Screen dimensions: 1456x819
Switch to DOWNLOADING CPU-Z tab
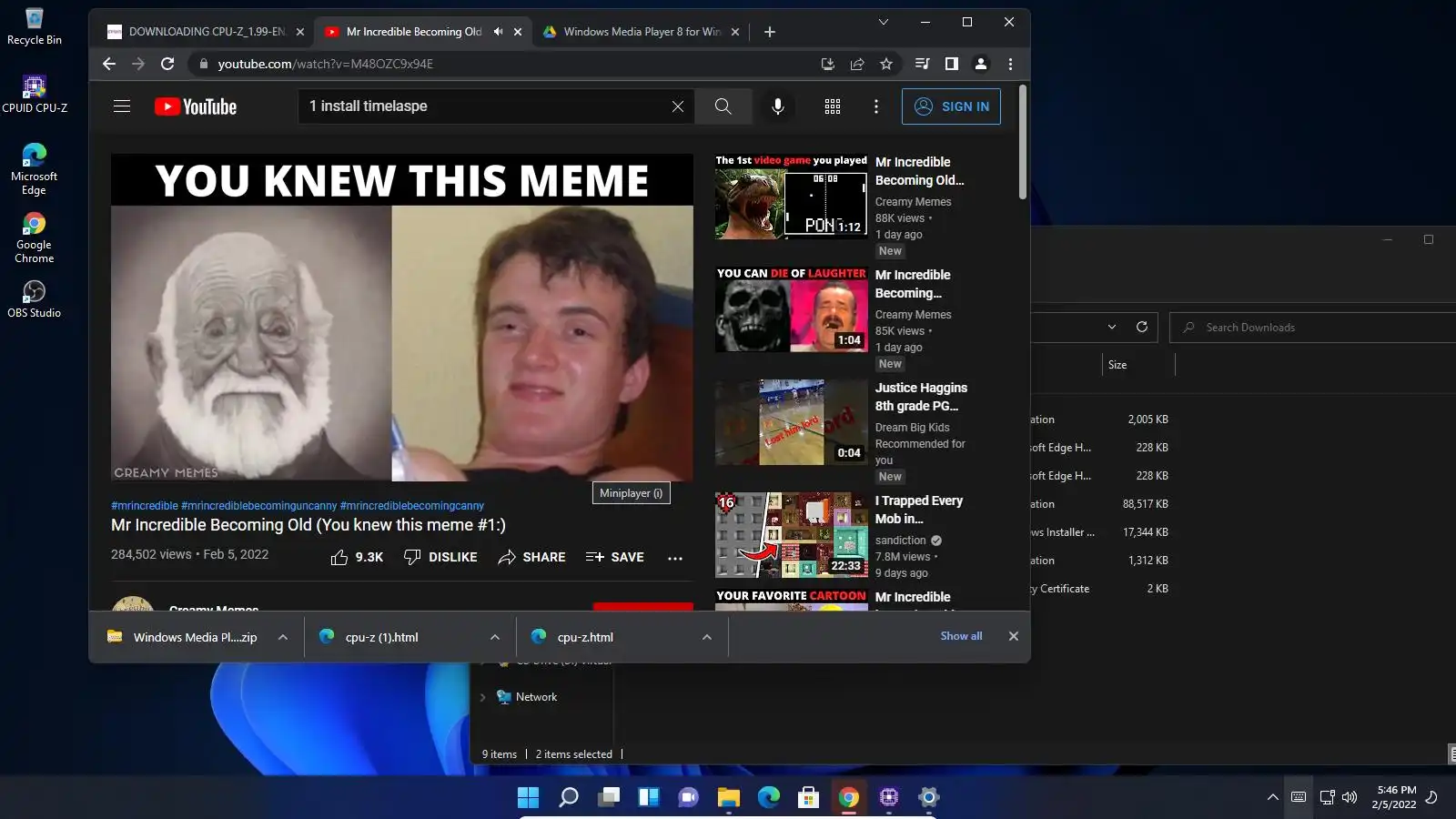pos(206,31)
